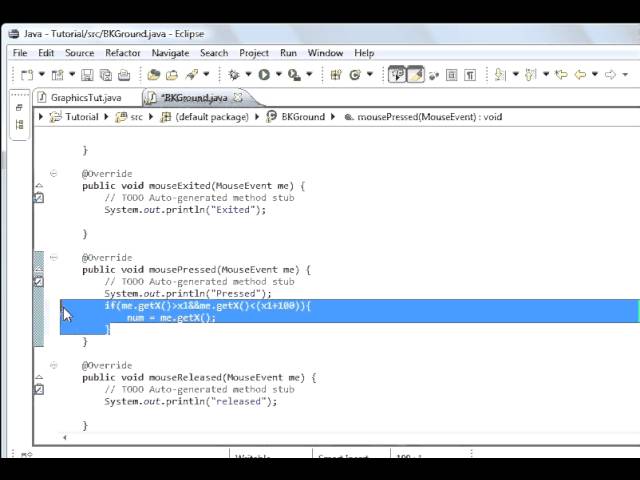Open the Refactor menu
The image size is (640, 480).
[x=123, y=53]
